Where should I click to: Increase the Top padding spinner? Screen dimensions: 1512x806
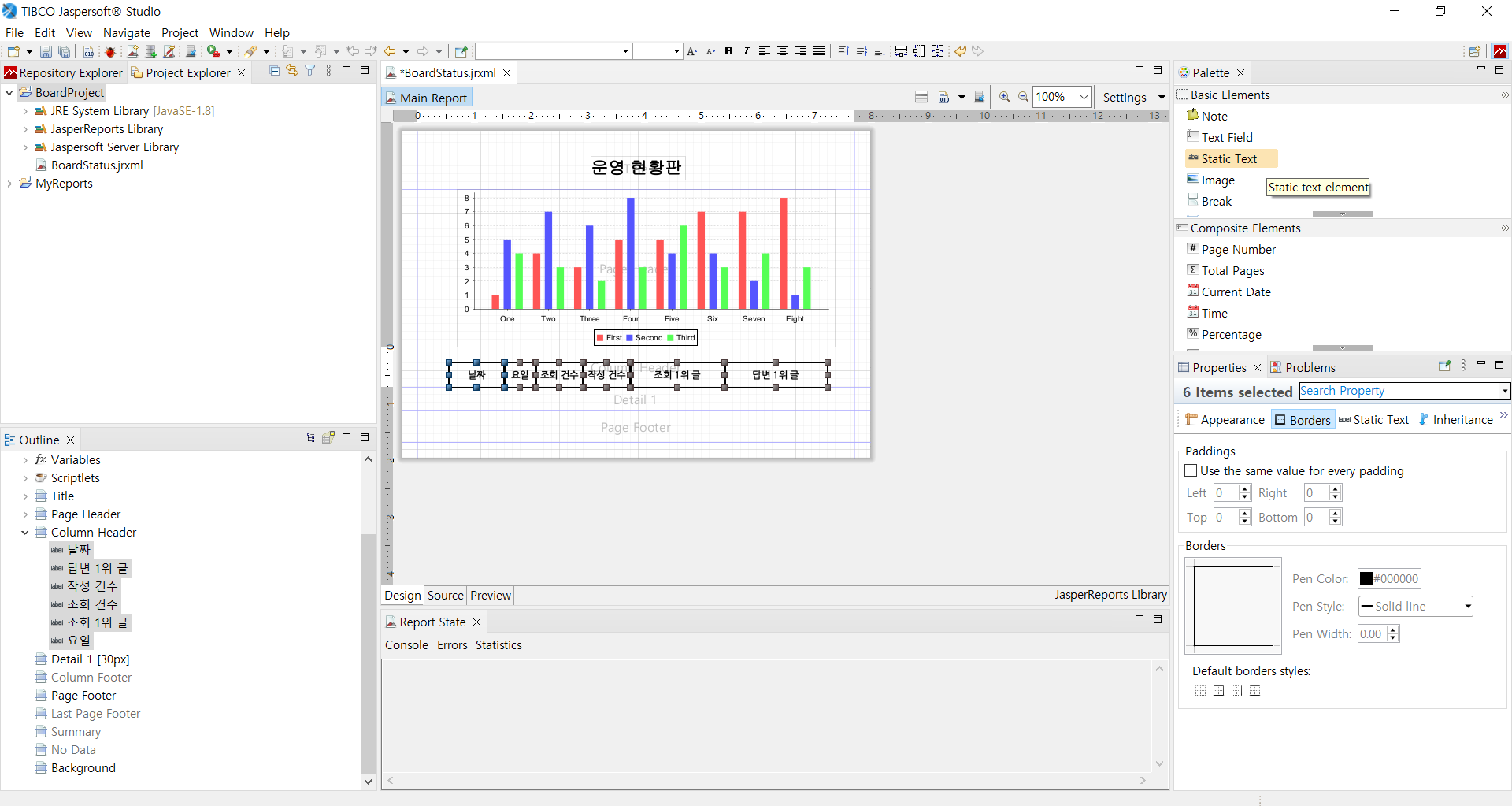coord(1245,514)
